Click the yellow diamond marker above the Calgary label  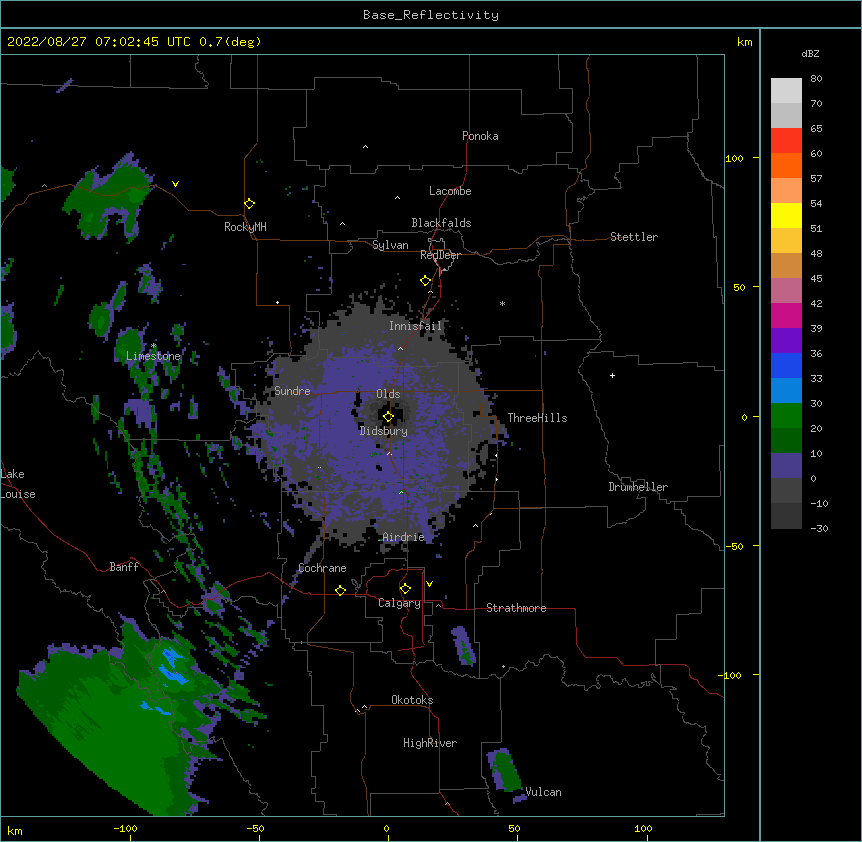click(405, 589)
